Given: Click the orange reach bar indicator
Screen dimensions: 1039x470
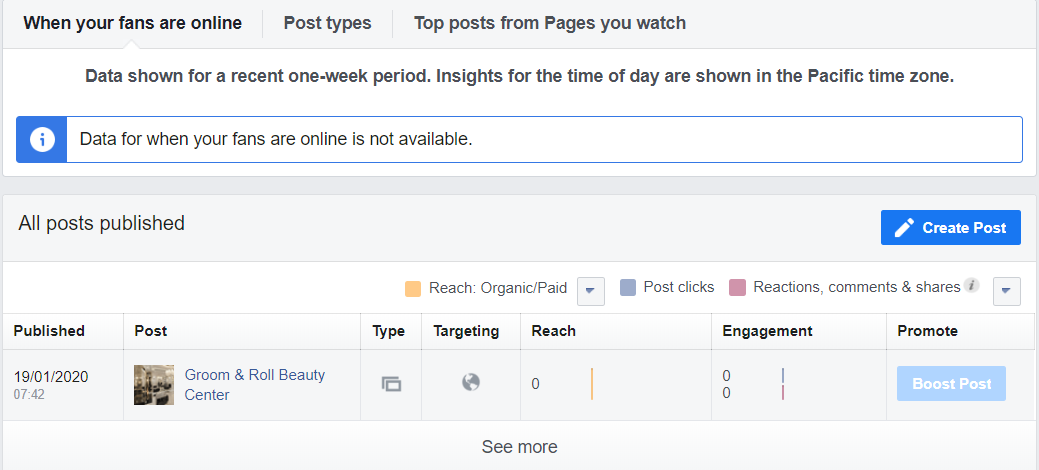Looking at the screenshot, I should click(x=592, y=384).
